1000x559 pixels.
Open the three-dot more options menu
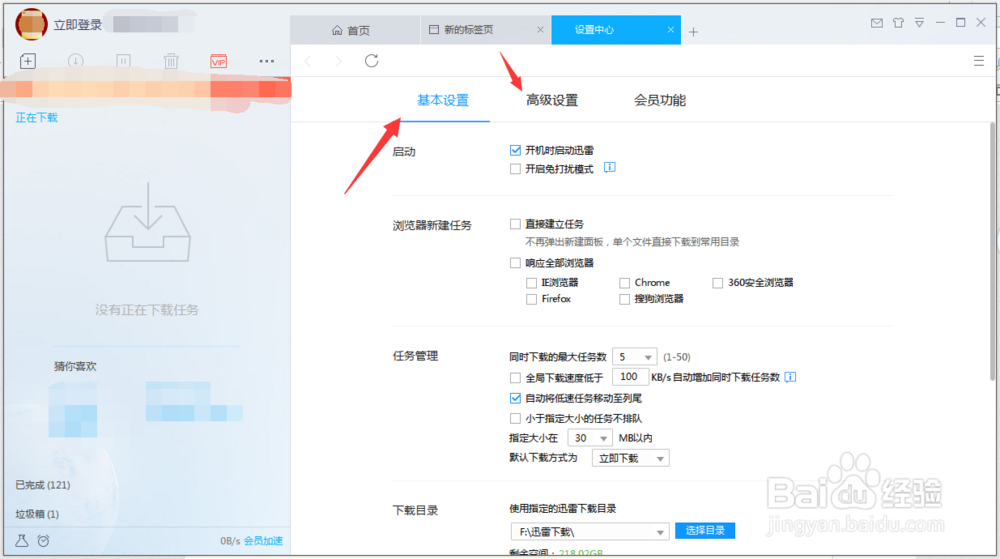coord(267,61)
